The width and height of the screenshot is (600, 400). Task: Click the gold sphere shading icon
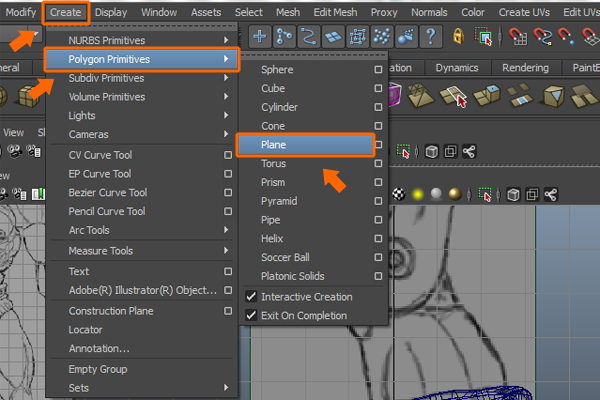click(x=455, y=194)
